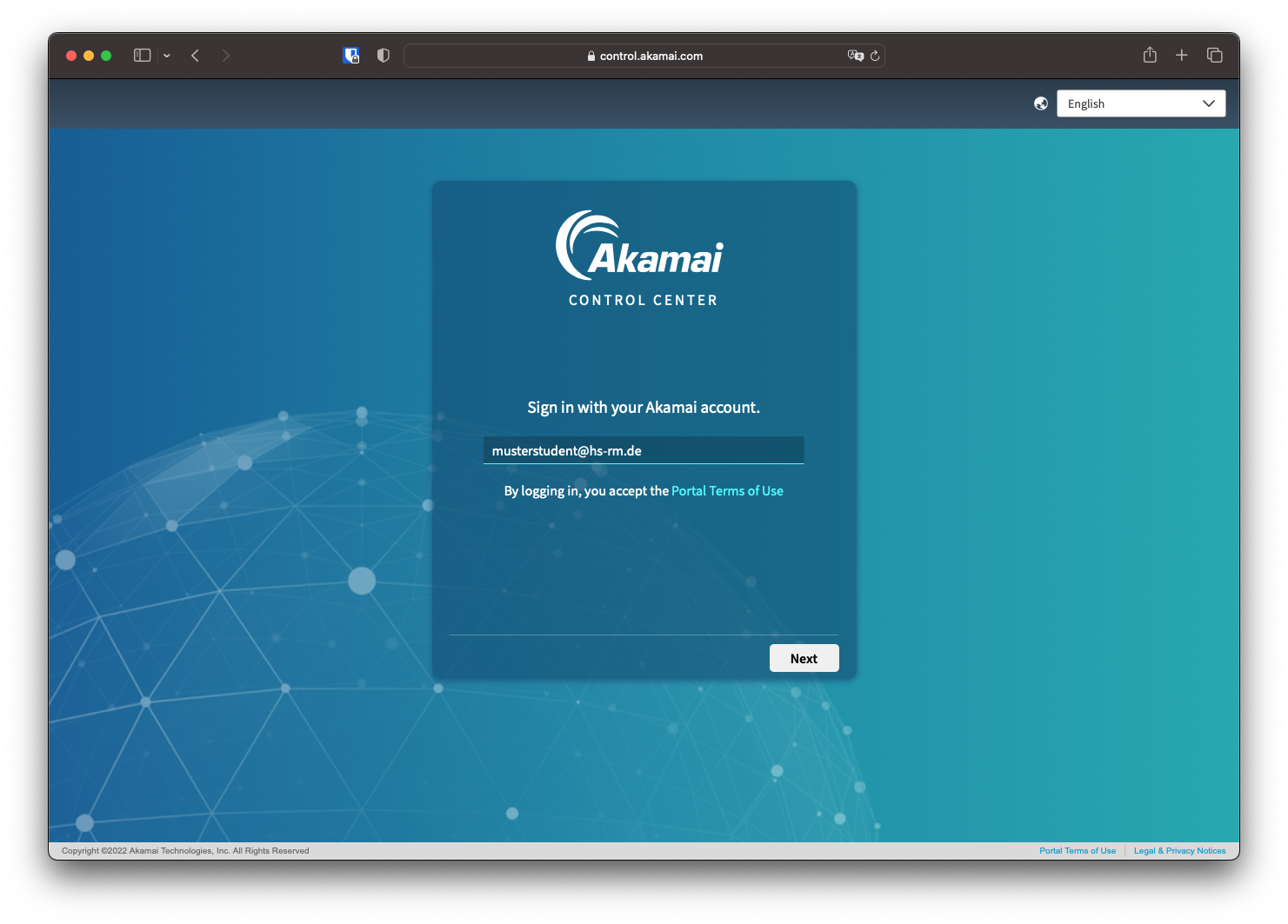Open footer Portal Terms of Use link

point(1078,851)
